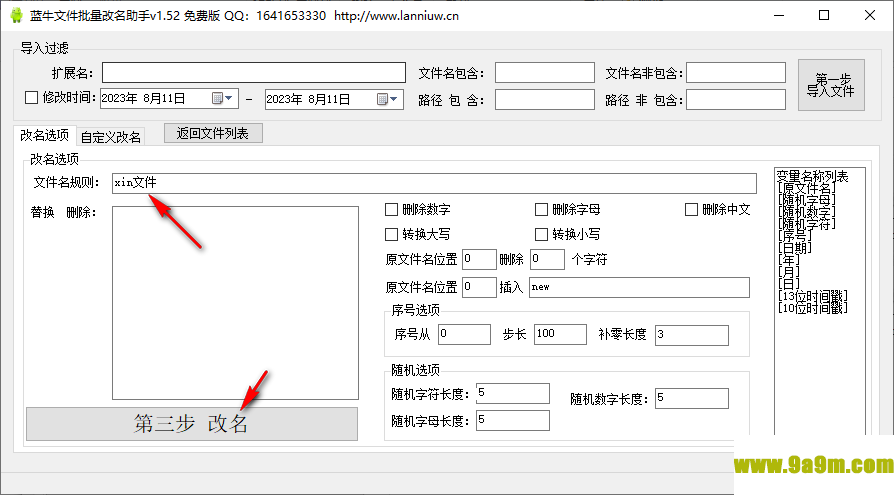Select [随机字母] in variable list
894x495 pixels.
(x=807, y=200)
